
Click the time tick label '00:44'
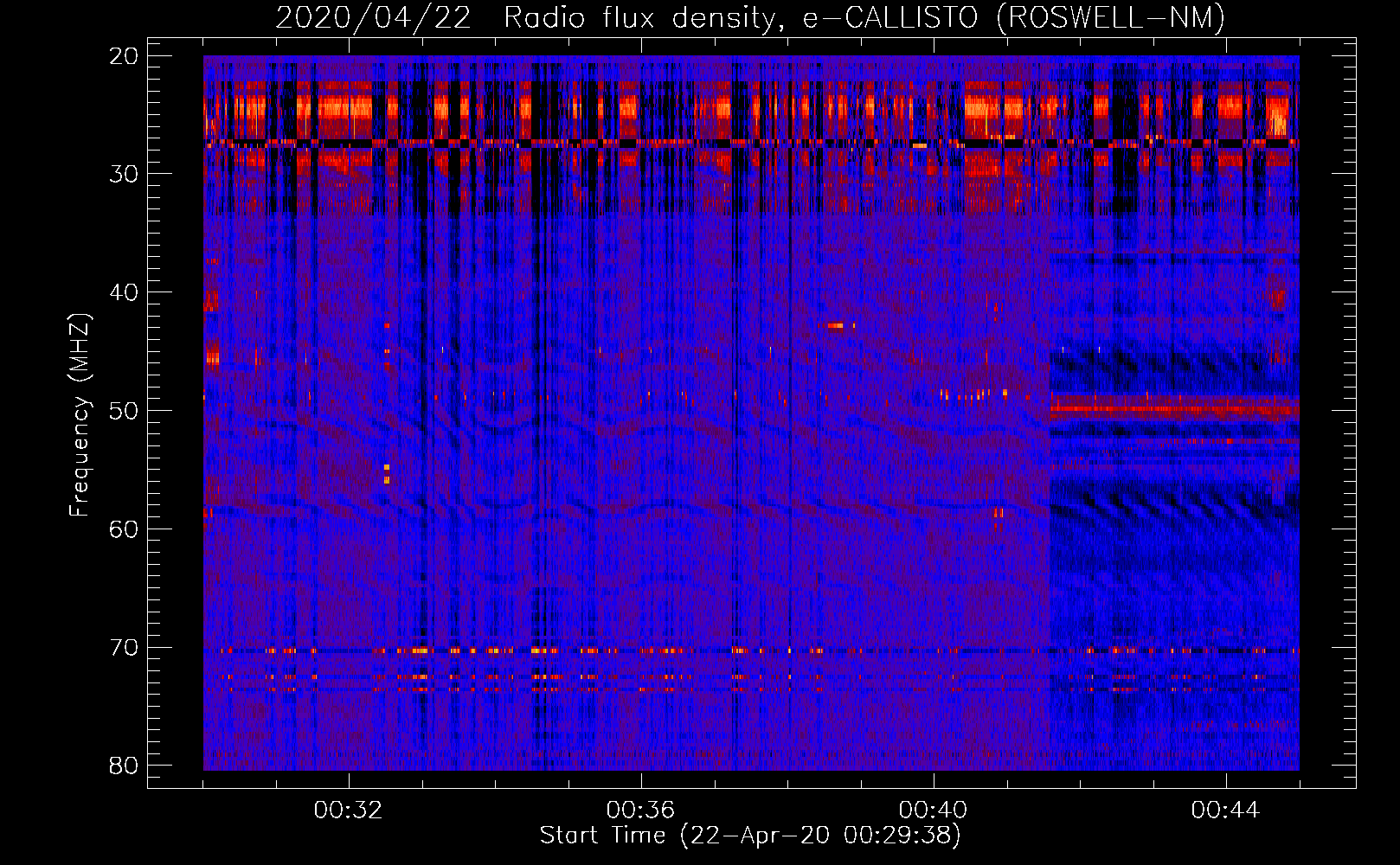1225,811
